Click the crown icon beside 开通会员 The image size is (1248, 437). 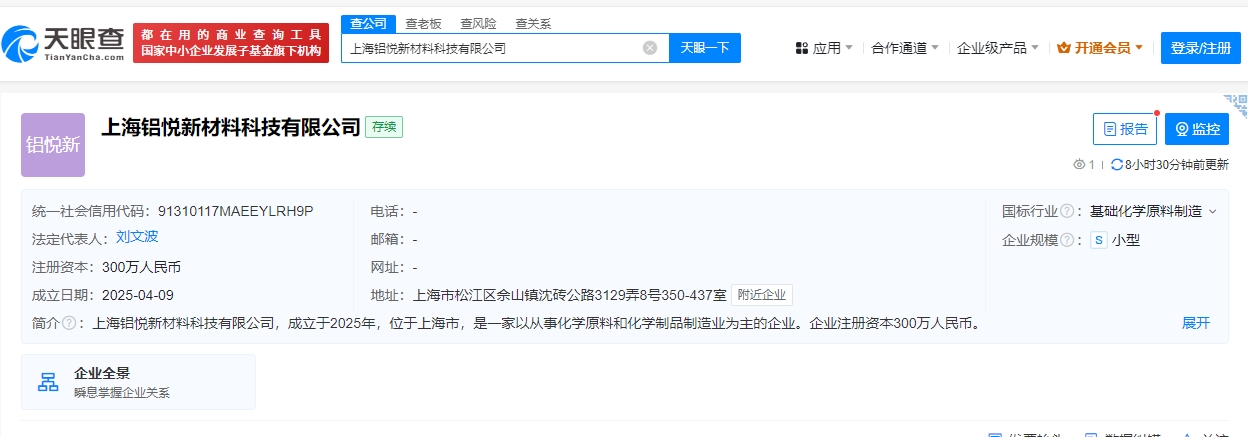coord(1064,48)
